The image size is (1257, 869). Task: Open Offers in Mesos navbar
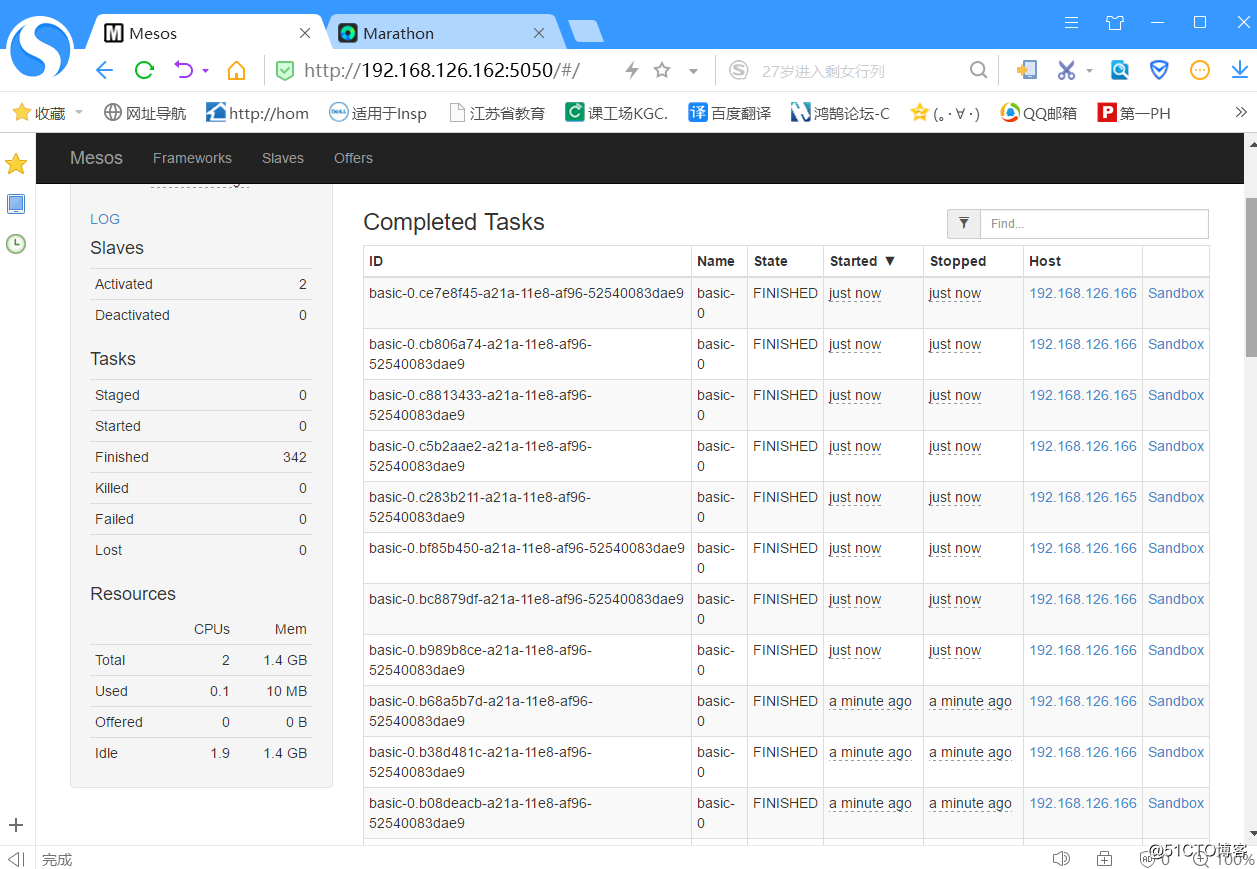click(x=353, y=158)
